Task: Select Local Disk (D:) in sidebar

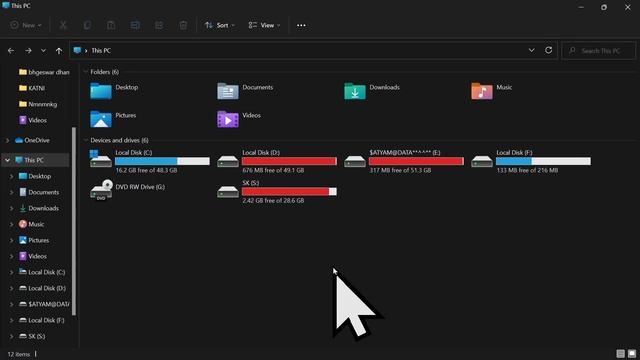Action: 42,288
